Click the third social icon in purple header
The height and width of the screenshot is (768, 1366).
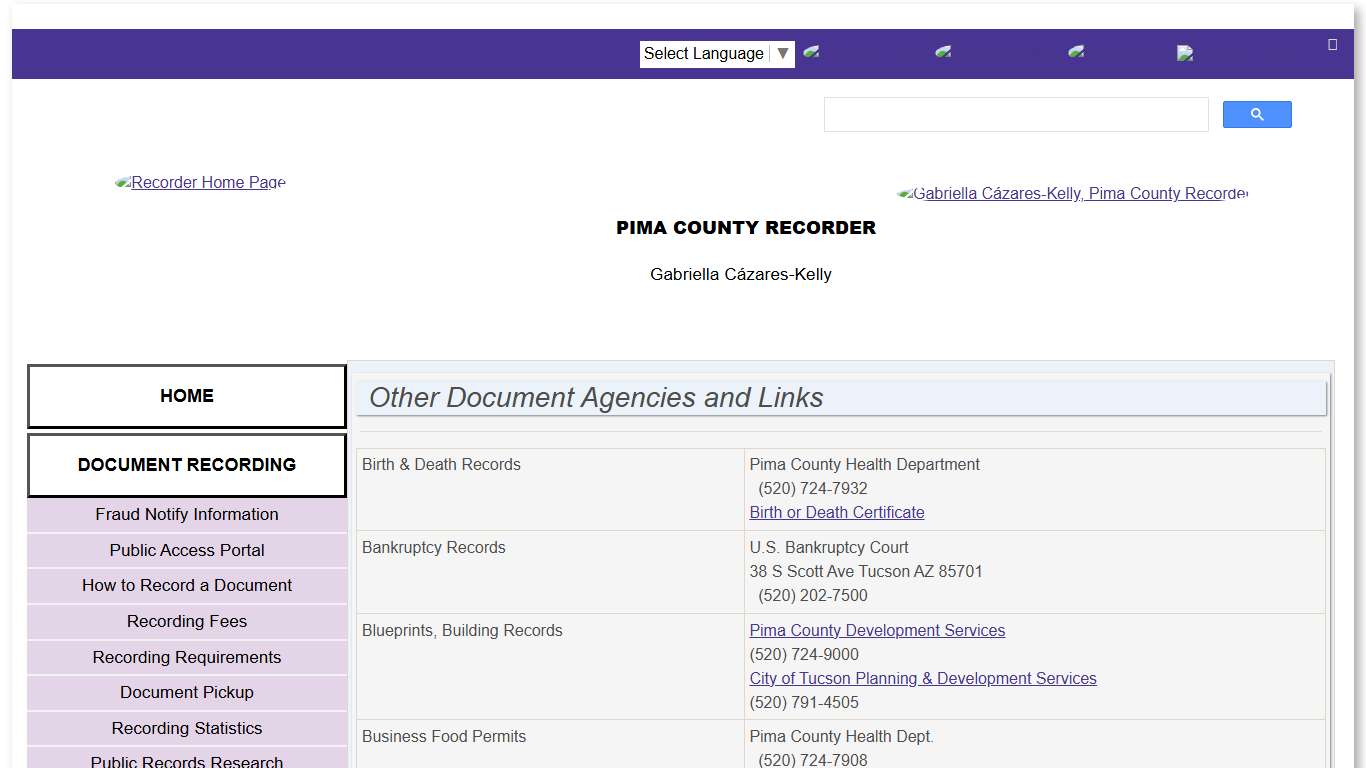[x=1075, y=52]
